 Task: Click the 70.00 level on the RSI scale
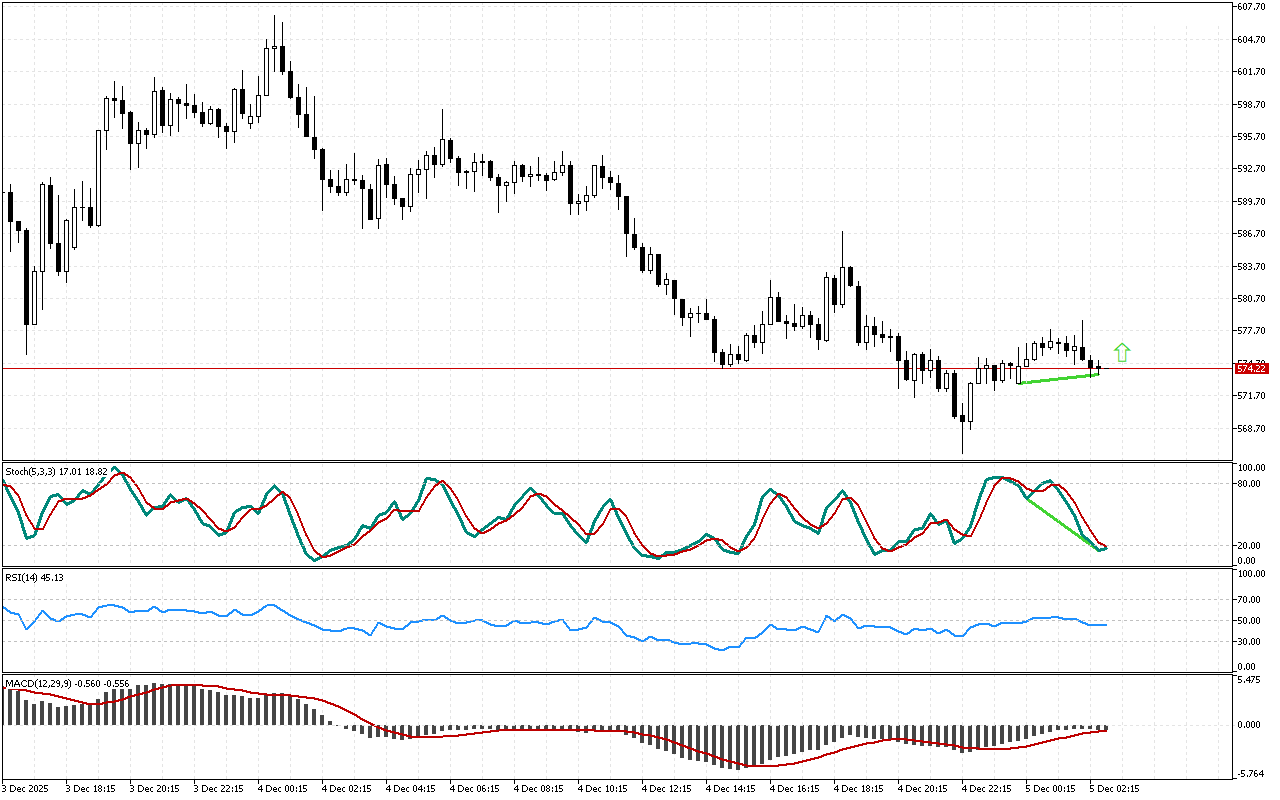coord(1250,600)
